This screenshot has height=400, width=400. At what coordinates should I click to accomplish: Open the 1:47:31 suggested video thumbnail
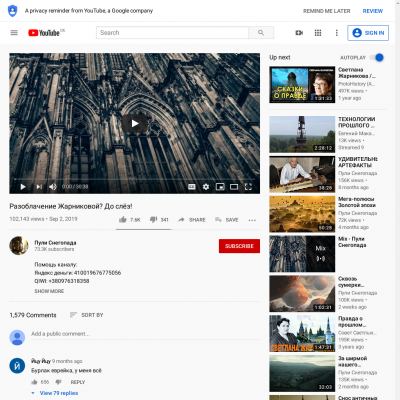pos(302,333)
